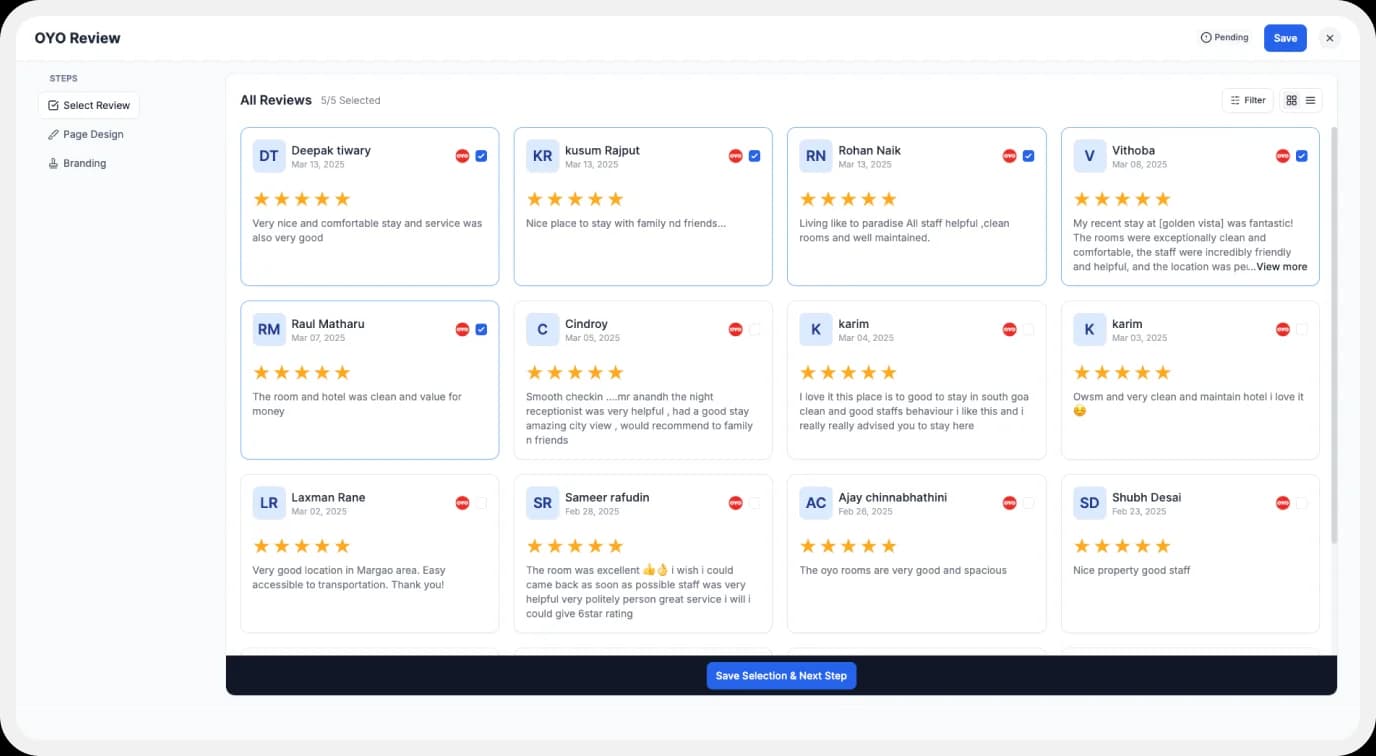Deselect Deepak tiwary's review
The image size is (1376, 756).
point(481,156)
